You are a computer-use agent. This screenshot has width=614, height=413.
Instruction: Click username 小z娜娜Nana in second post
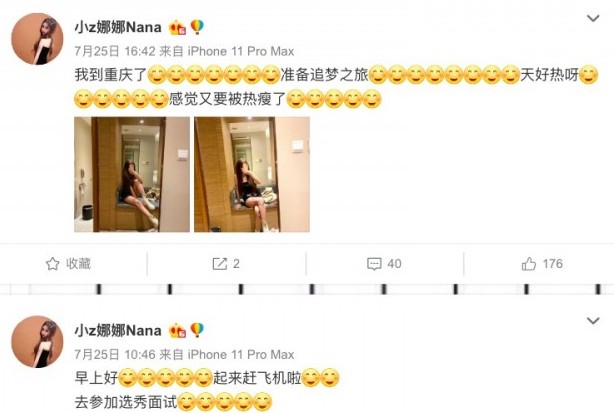click(x=118, y=330)
